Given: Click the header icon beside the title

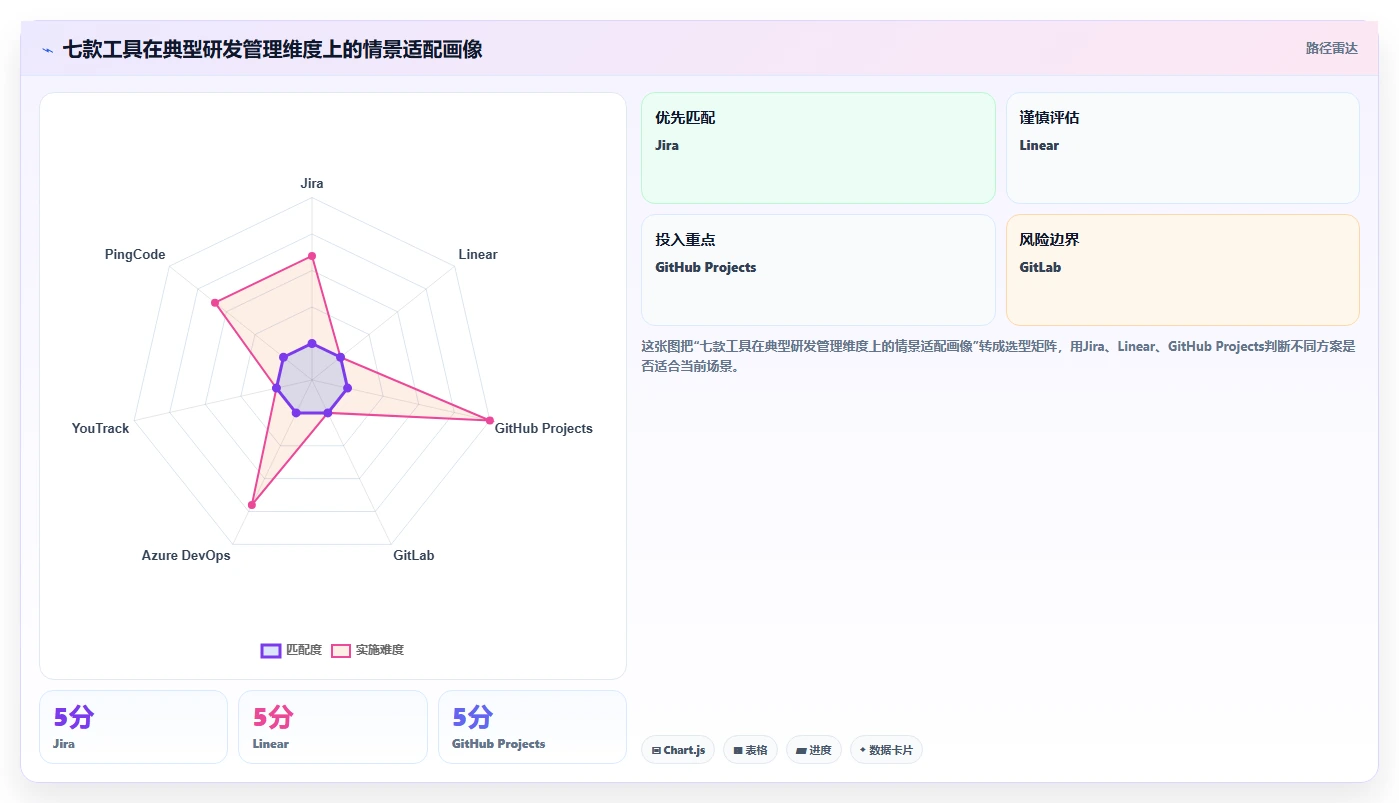Looking at the screenshot, I should 48,49.
